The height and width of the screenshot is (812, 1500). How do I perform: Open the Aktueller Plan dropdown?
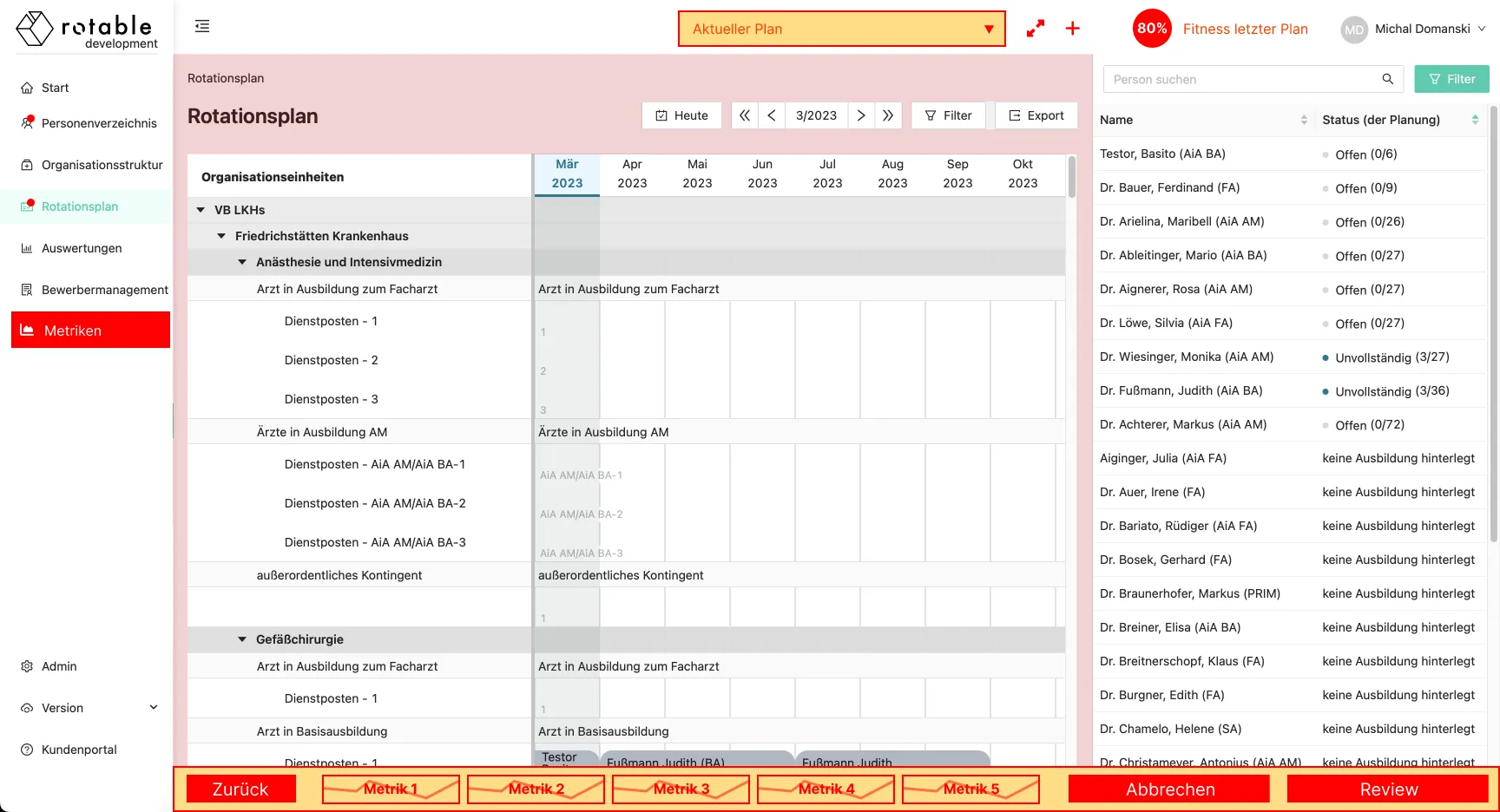(x=841, y=29)
